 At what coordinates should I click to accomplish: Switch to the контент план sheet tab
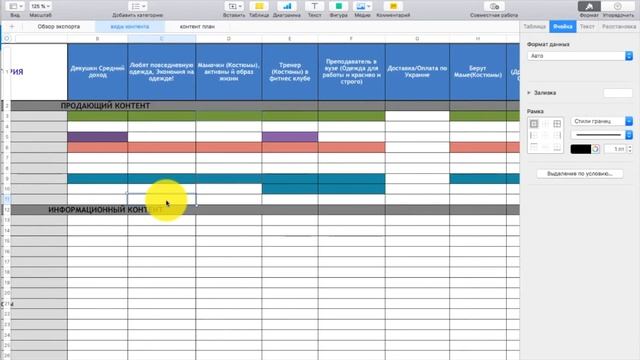[197, 27]
